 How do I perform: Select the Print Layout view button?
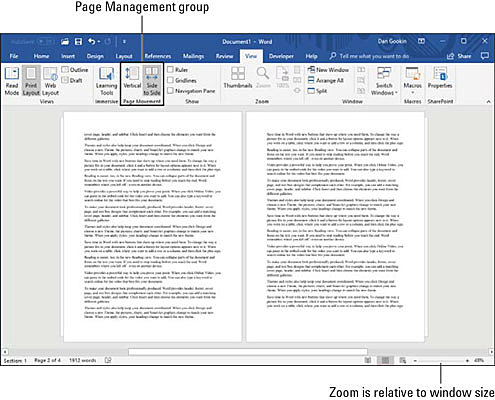pos(31,81)
